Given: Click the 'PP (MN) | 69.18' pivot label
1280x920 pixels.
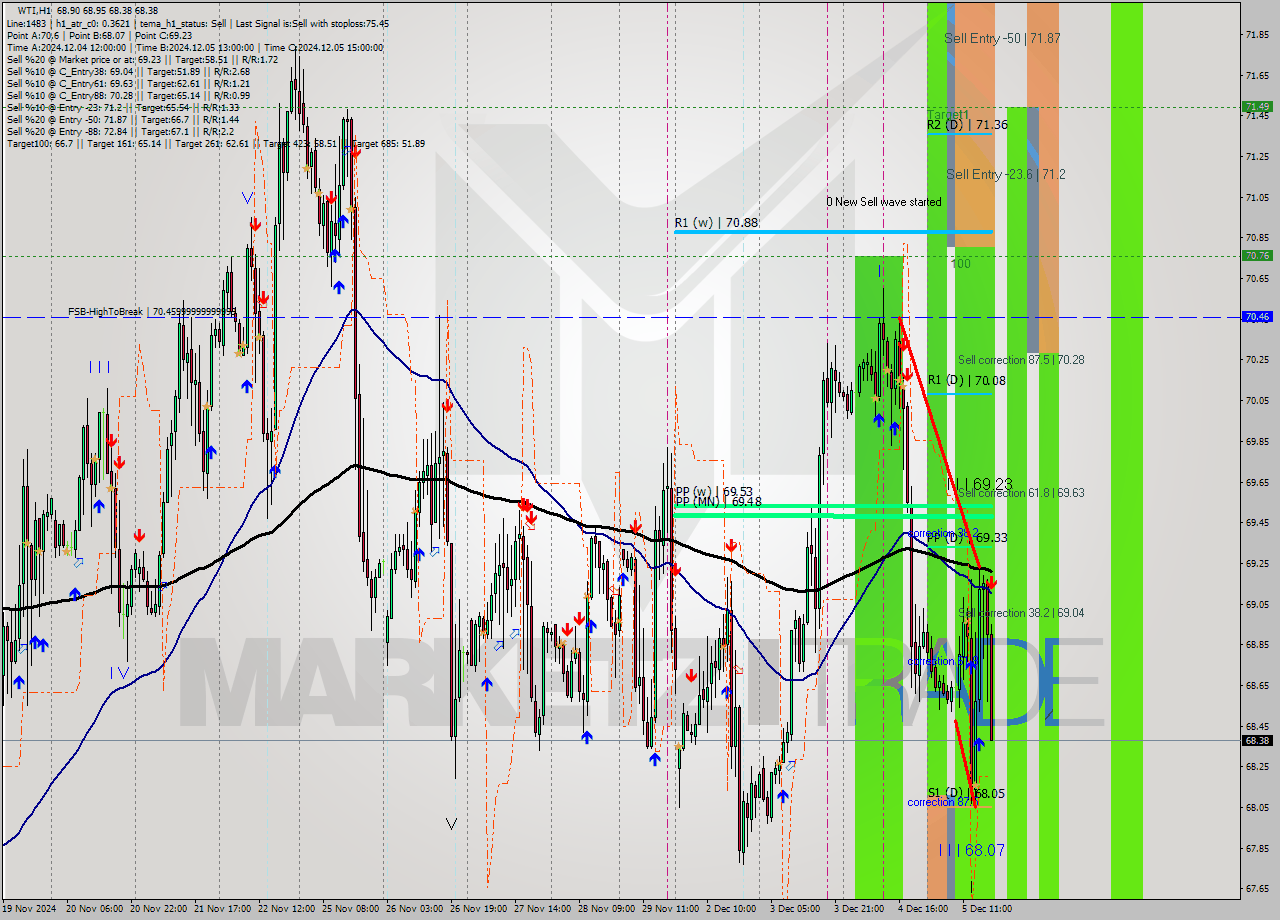Looking at the screenshot, I should (x=718, y=502).
